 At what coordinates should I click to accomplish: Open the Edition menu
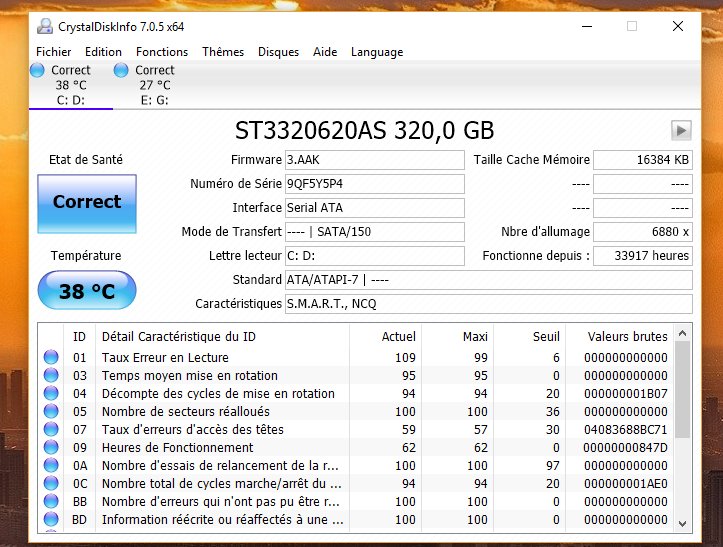[103, 52]
